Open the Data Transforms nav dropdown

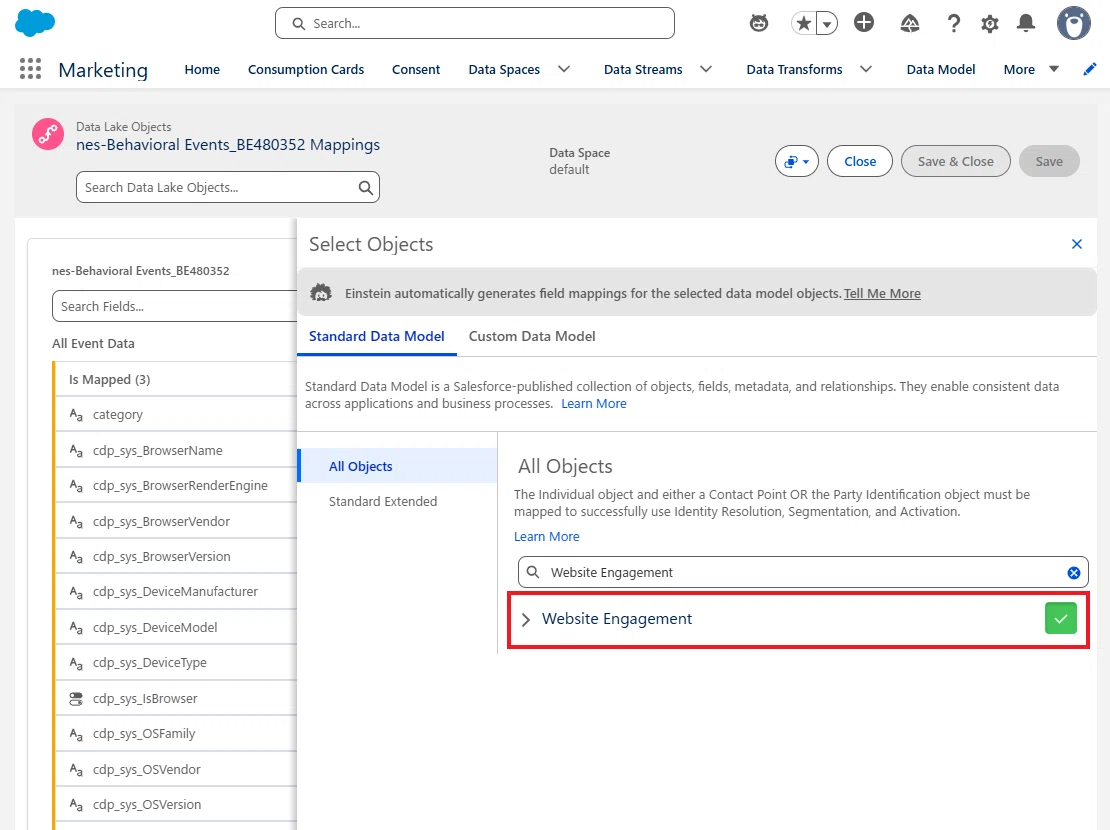[866, 69]
